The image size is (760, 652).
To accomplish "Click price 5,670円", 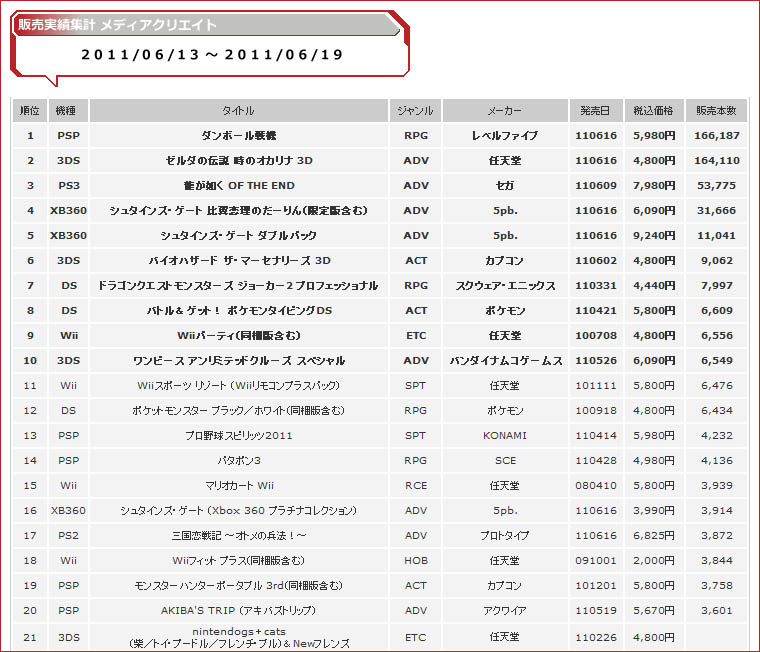I will [654, 611].
